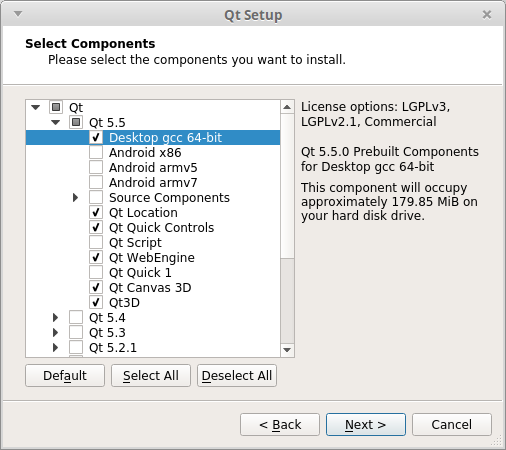Screen dimensions: 506x450
Task: Open the window menu arrow in title bar
Action: [x=18, y=14]
